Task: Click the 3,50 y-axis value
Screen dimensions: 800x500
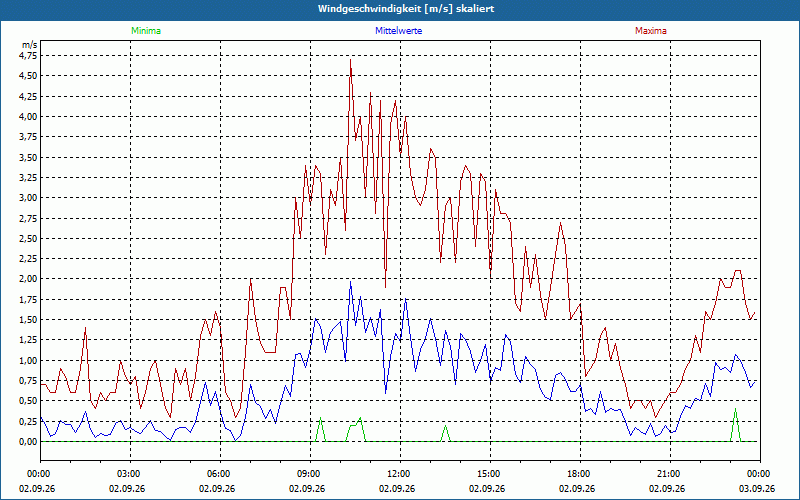Action: coord(28,157)
